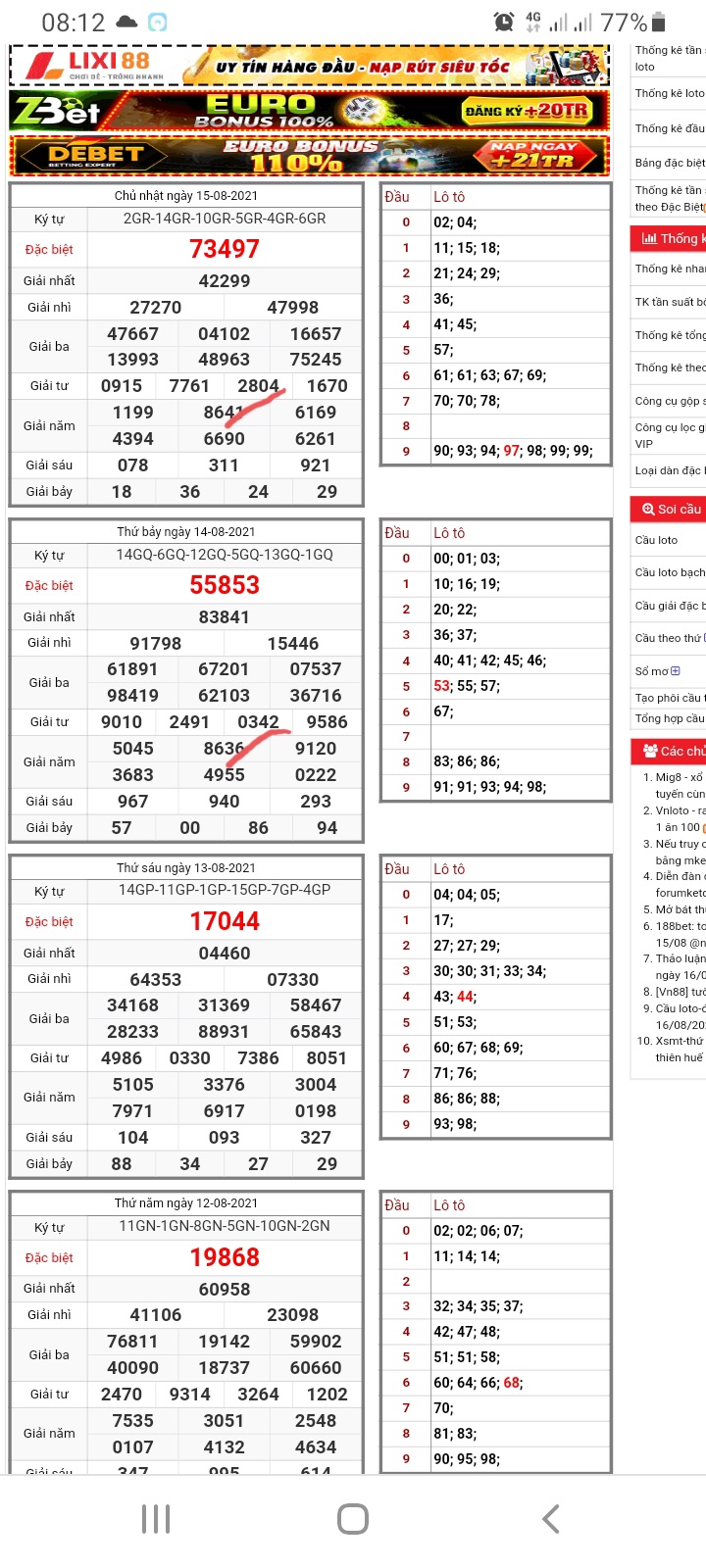Tap the ZBet ĐĂNG KÝ +20TR button

529,111
